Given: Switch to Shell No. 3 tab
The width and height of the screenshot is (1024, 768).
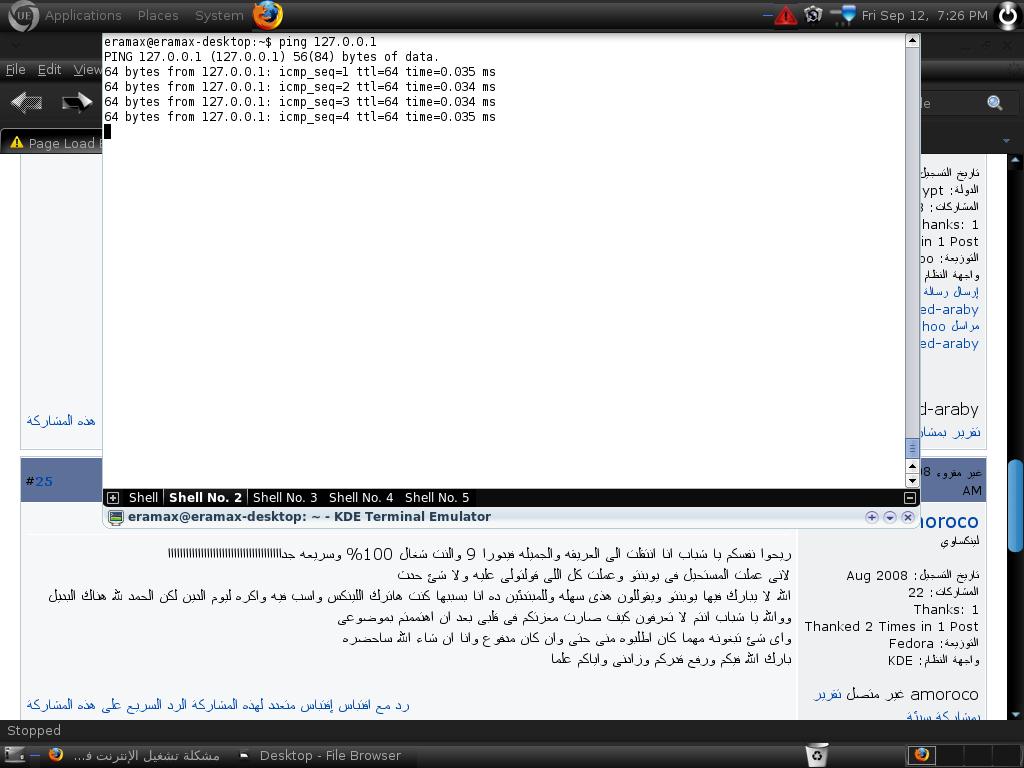Looking at the screenshot, I should [x=285, y=498].
